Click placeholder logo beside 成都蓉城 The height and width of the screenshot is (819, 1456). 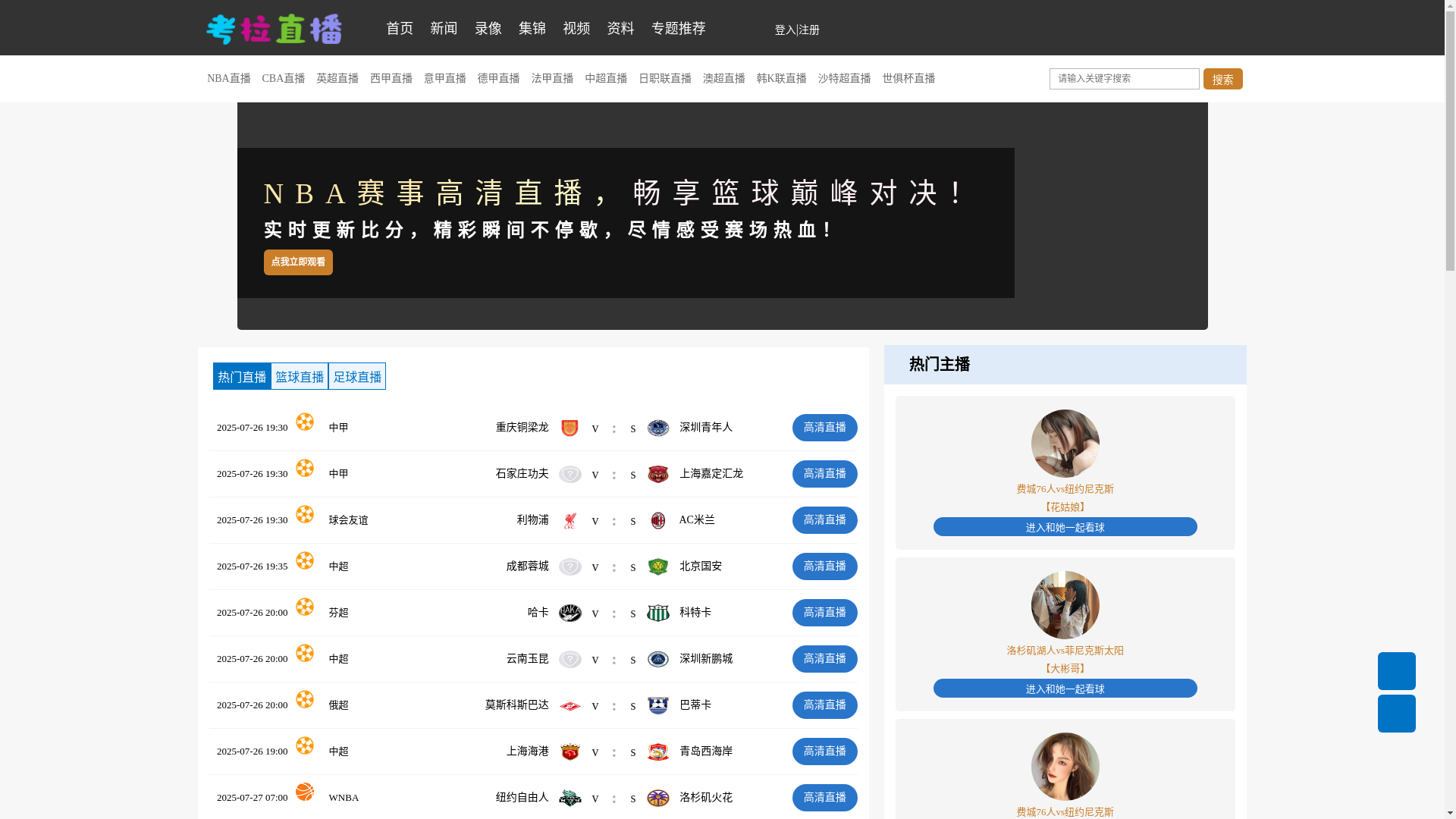coord(570,566)
